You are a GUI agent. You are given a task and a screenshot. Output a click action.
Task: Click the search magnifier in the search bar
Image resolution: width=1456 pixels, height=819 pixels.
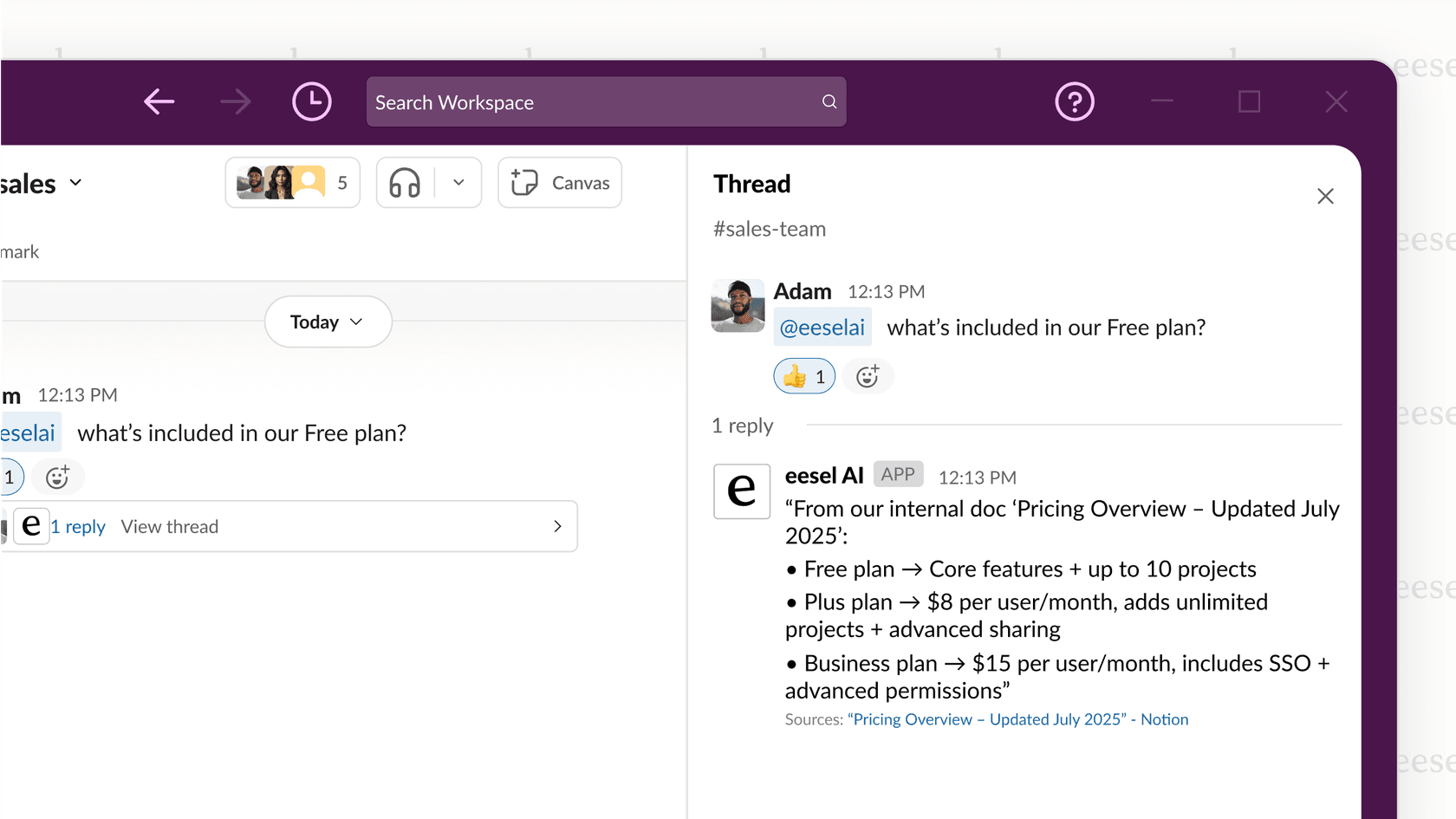click(x=829, y=101)
